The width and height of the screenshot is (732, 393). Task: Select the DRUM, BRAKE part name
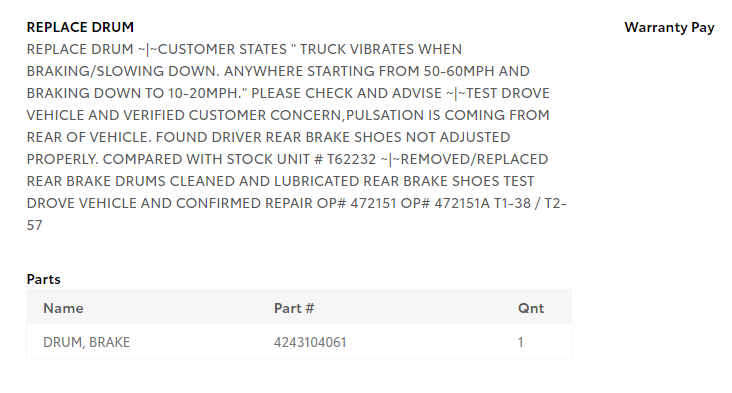pos(86,342)
